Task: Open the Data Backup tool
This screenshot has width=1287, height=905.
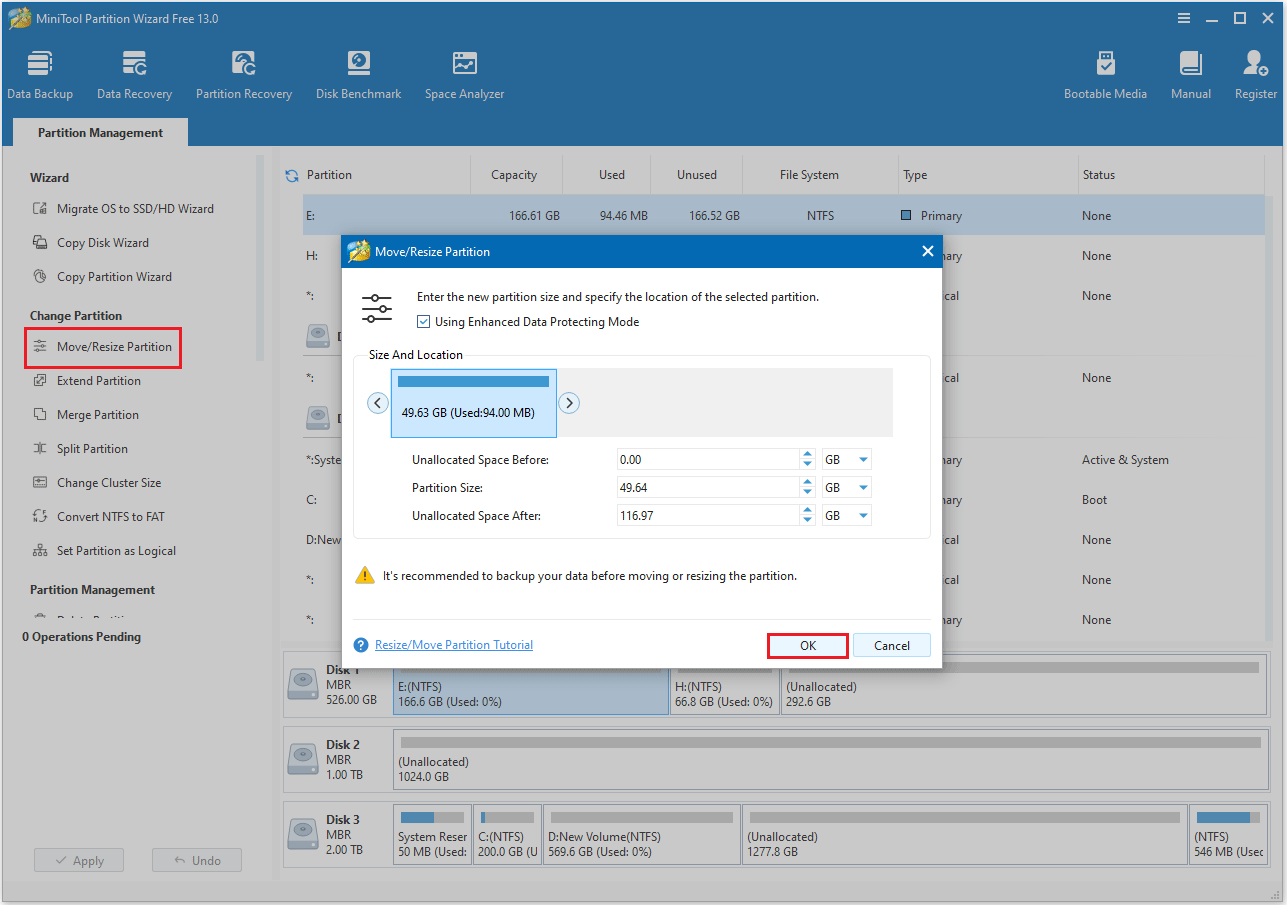Action: [x=40, y=72]
